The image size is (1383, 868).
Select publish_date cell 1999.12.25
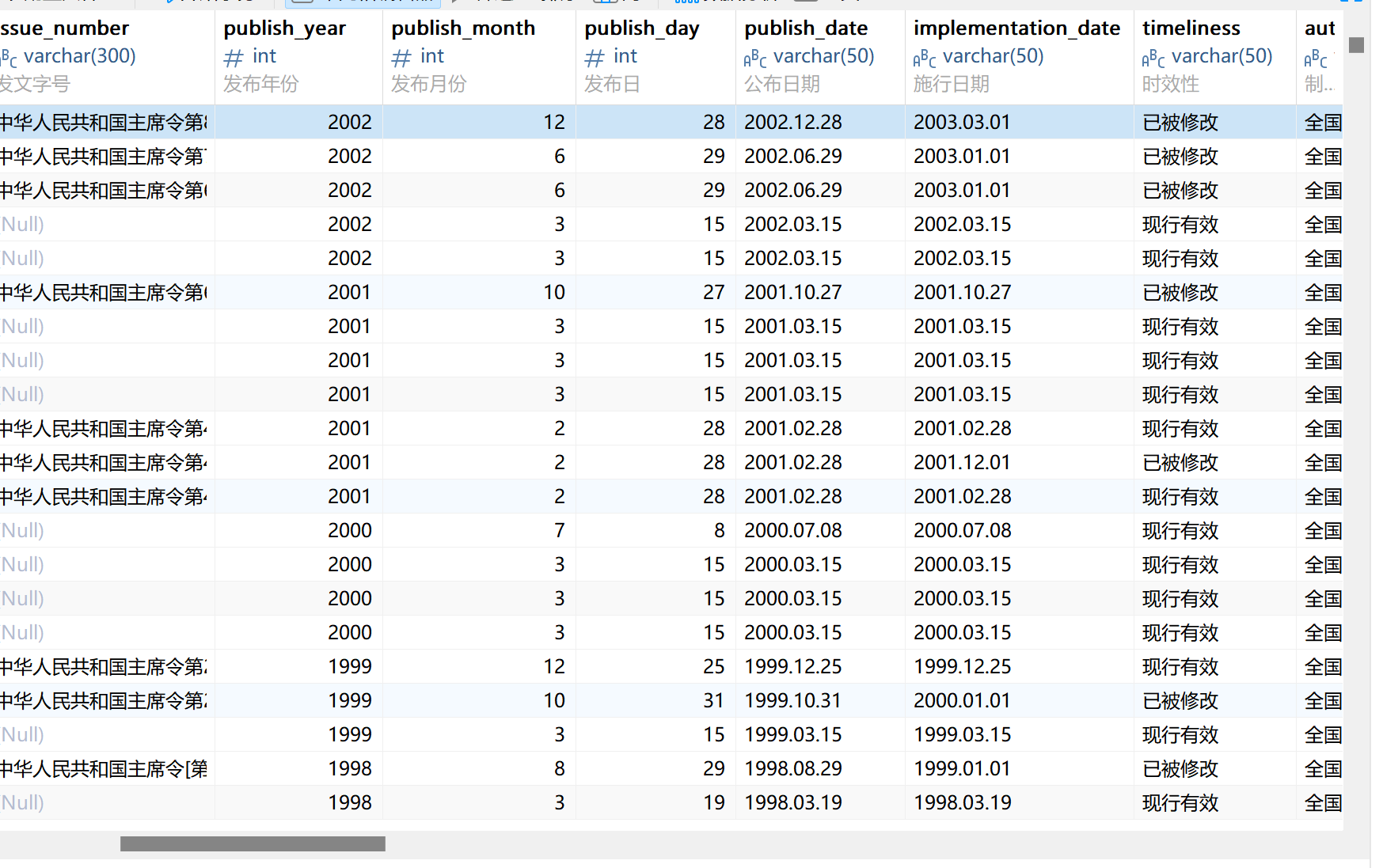tap(820, 666)
